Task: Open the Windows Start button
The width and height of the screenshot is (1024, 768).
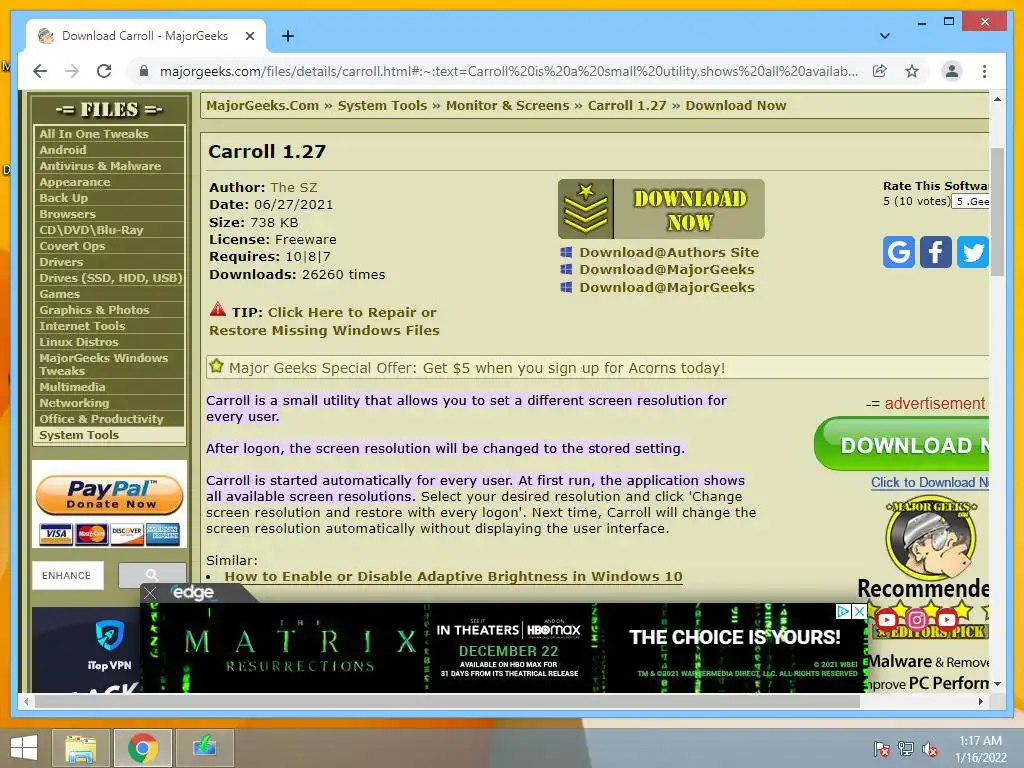Action: tap(24, 748)
